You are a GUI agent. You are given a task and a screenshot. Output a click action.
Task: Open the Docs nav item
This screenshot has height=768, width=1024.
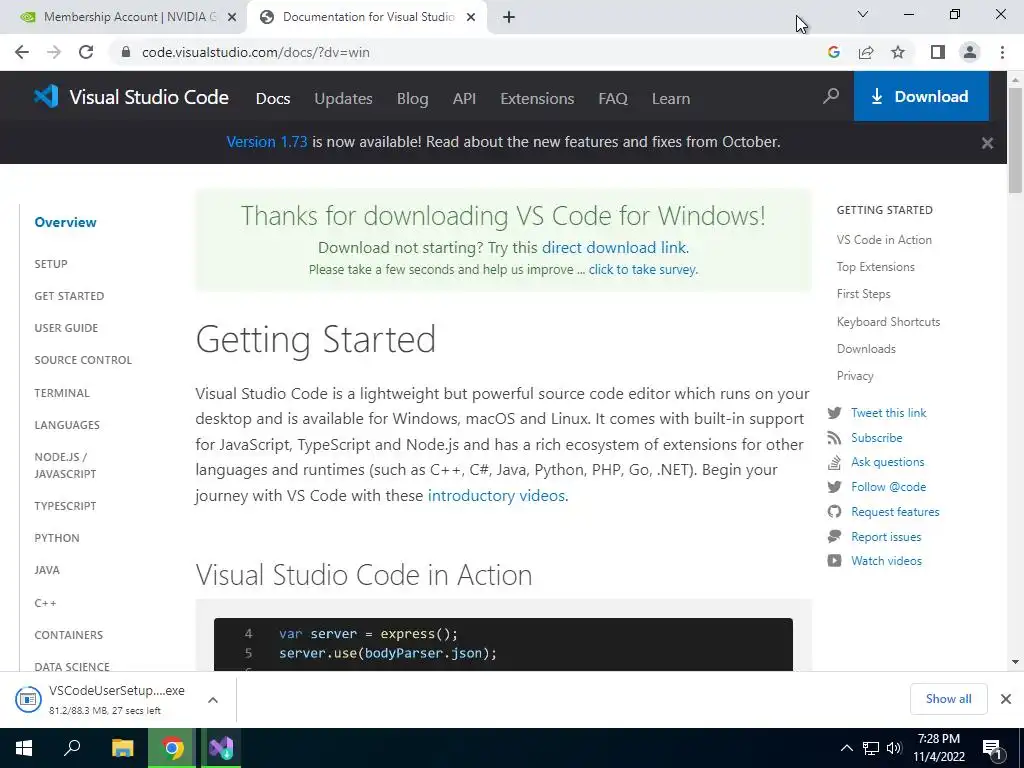coord(273,99)
